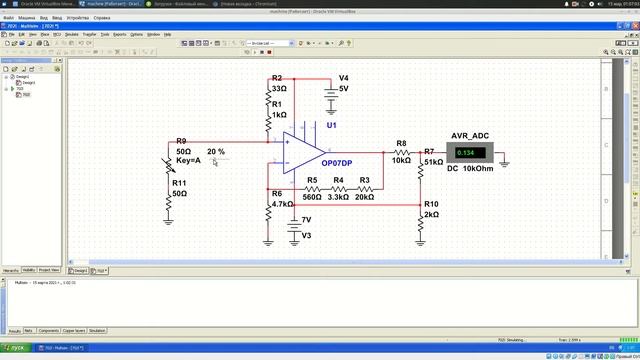Collapse the 7020 project tree node

click(x=6, y=89)
